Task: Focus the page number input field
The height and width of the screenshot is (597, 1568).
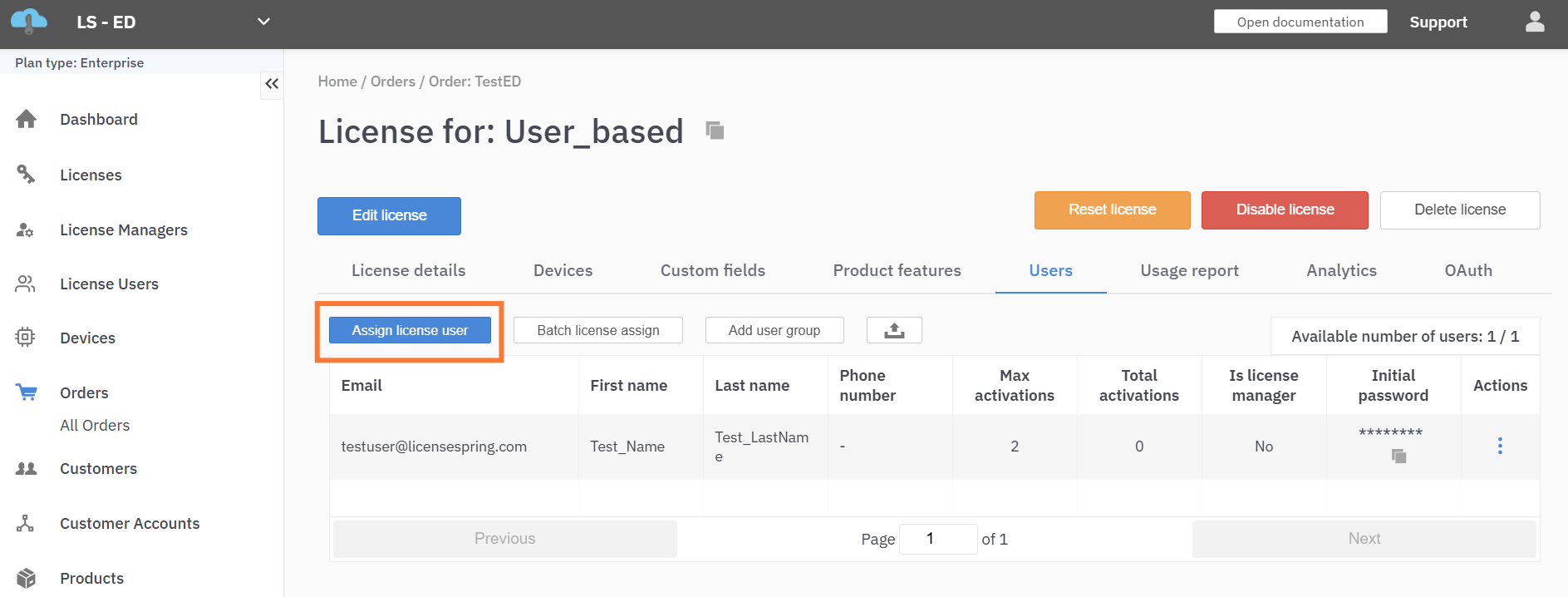Action: coord(937,539)
